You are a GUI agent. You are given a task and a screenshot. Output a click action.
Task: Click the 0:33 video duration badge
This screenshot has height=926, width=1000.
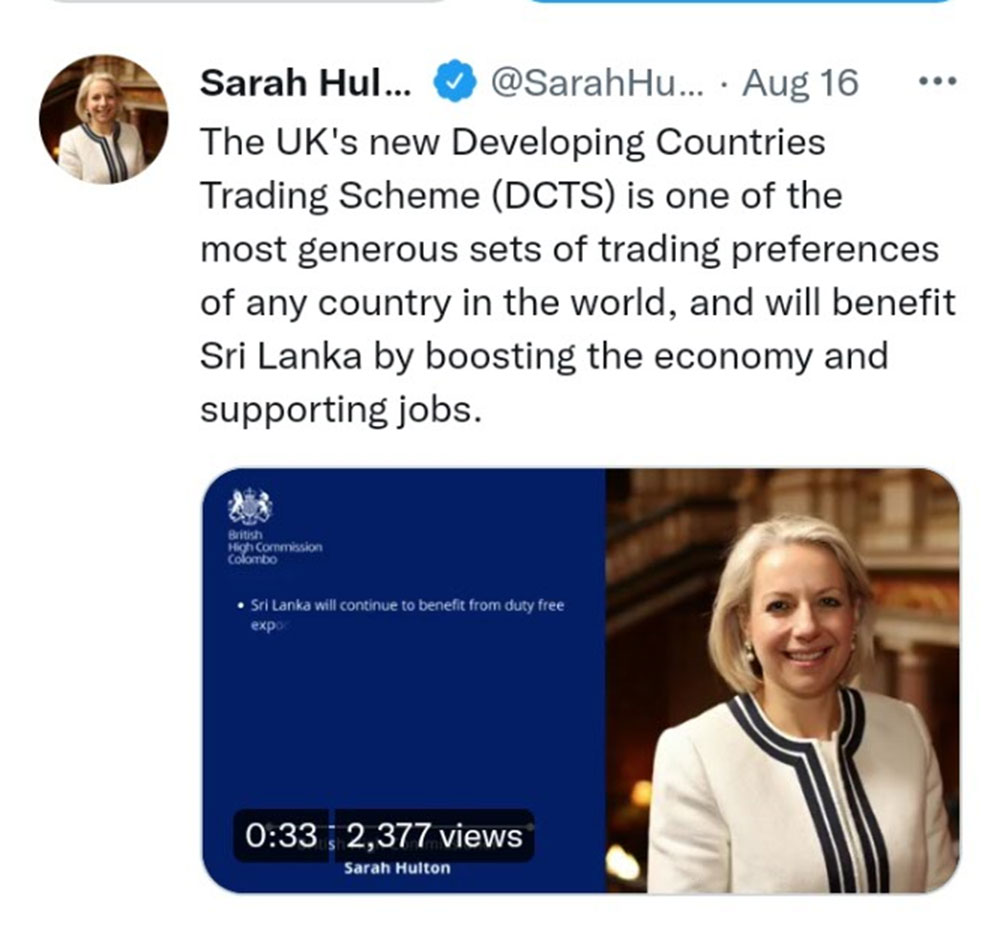coord(281,836)
